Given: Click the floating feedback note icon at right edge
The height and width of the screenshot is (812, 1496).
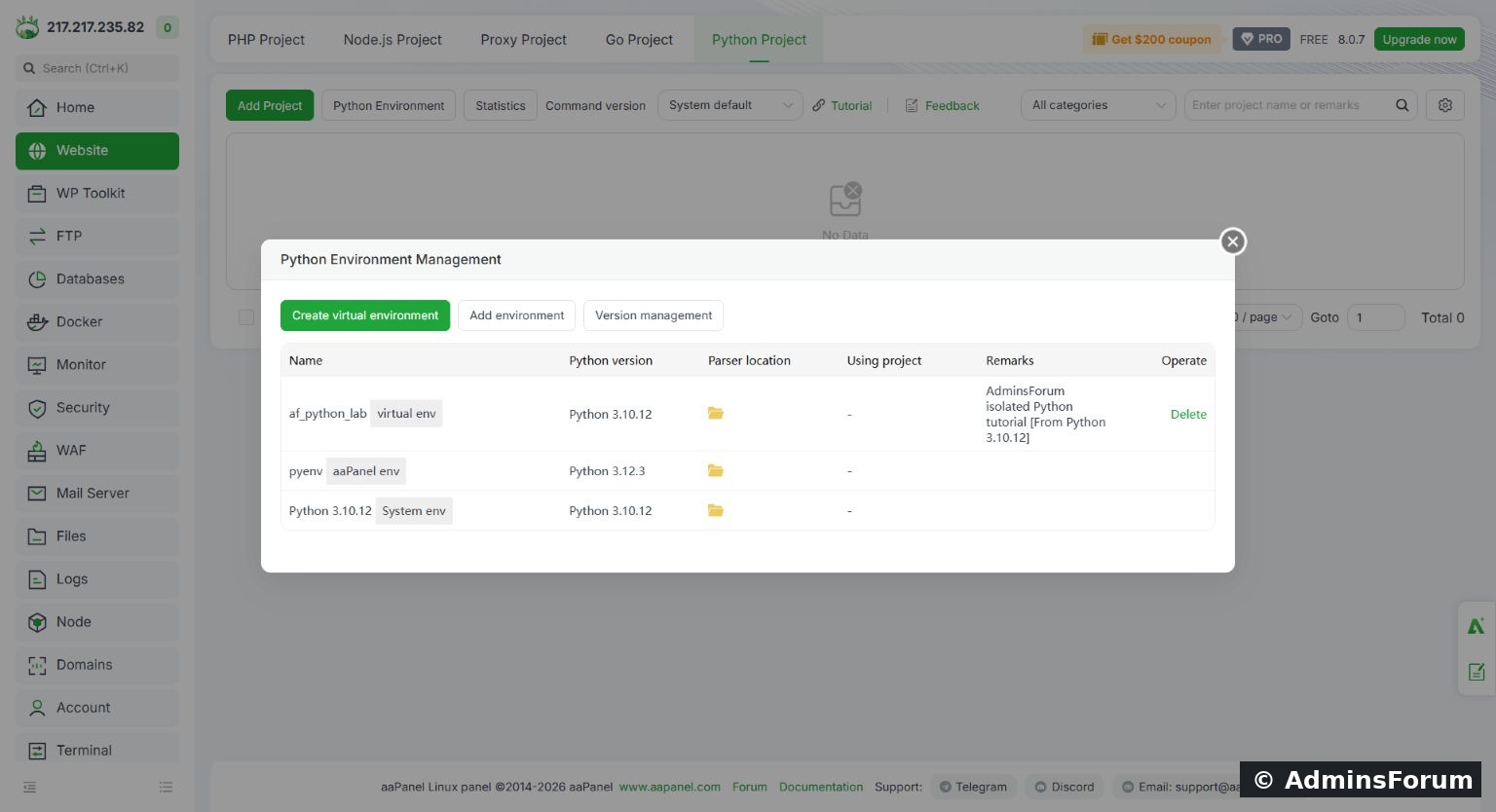Looking at the screenshot, I should 1477,671.
